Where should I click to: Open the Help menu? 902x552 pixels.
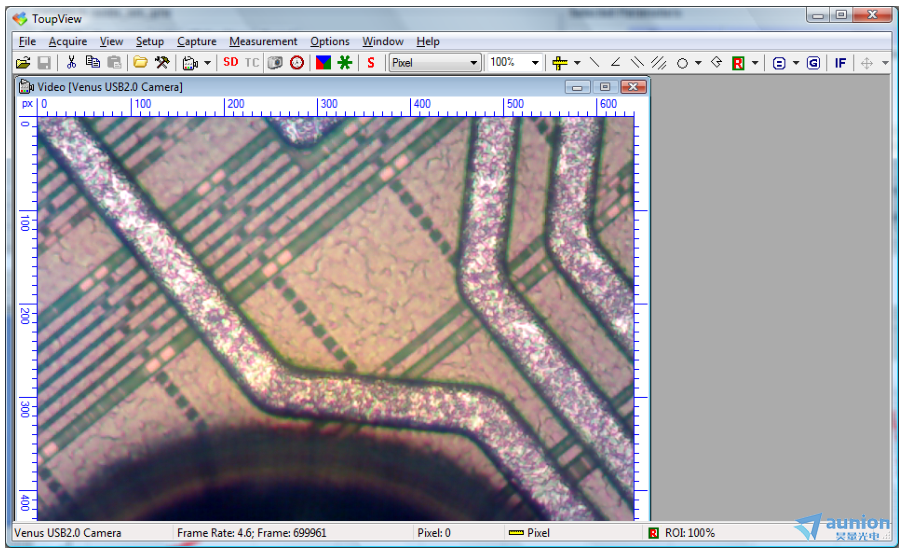[428, 41]
